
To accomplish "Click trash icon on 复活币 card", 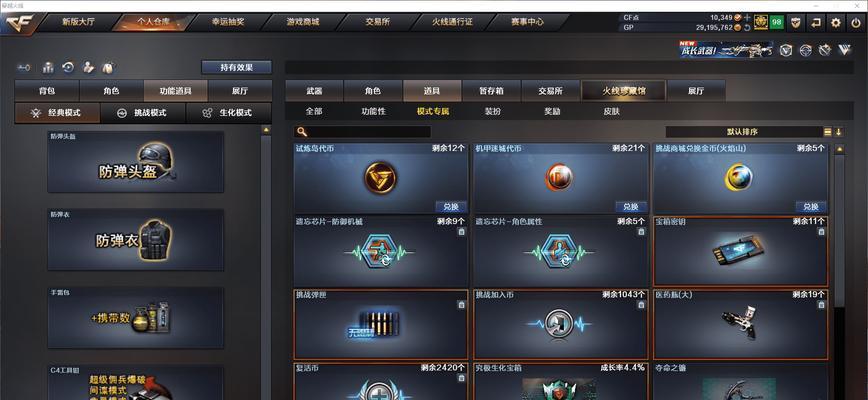I will pos(461,378).
